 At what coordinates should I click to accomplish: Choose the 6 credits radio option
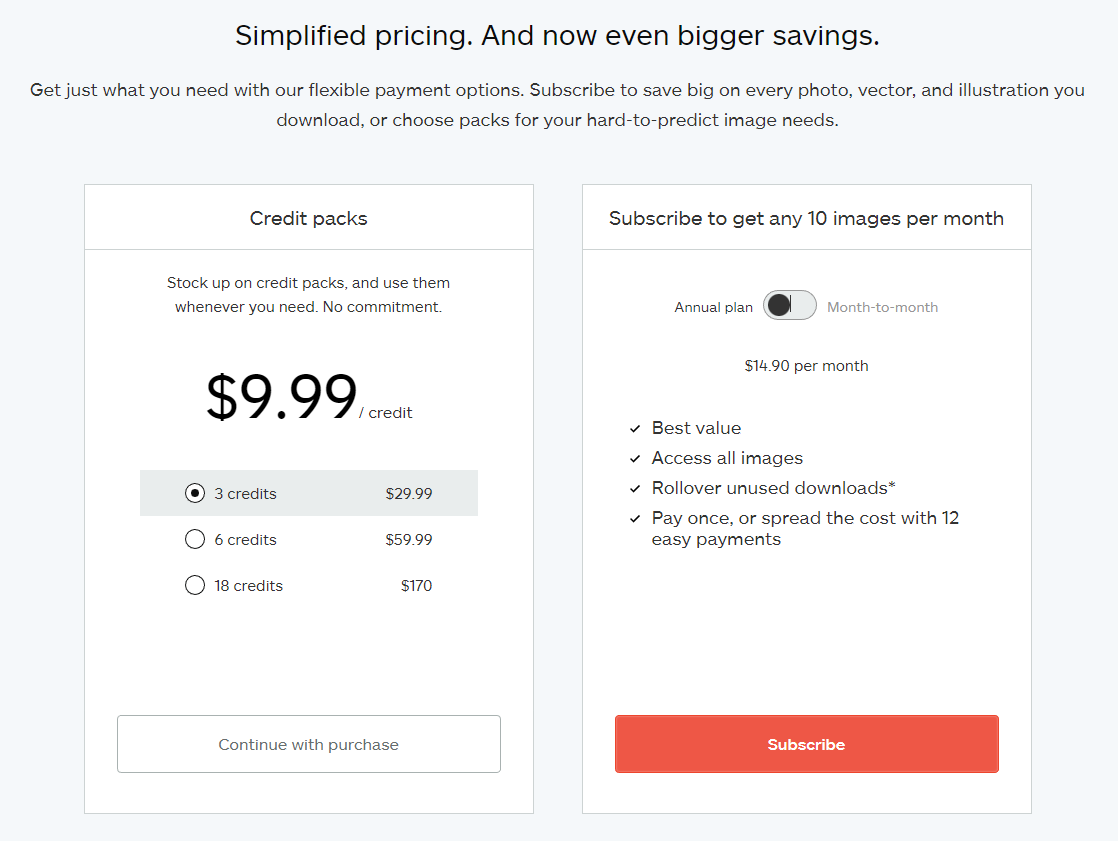click(195, 540)
